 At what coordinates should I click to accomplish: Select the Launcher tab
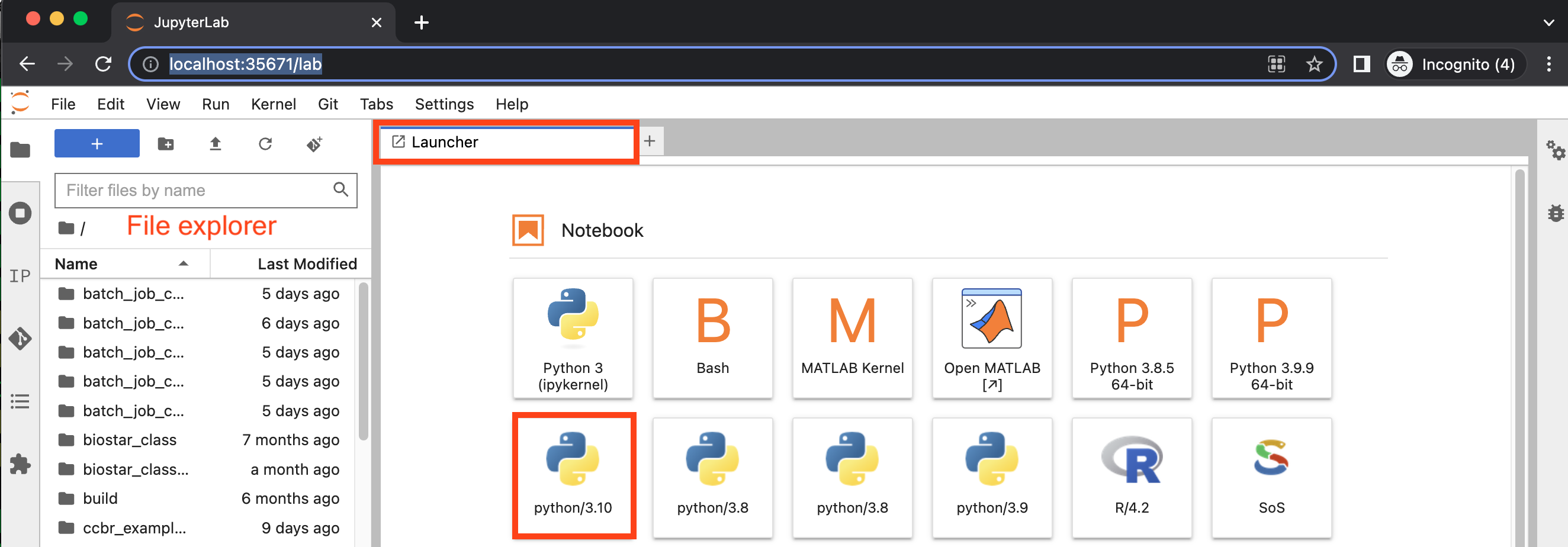point(444,143)
